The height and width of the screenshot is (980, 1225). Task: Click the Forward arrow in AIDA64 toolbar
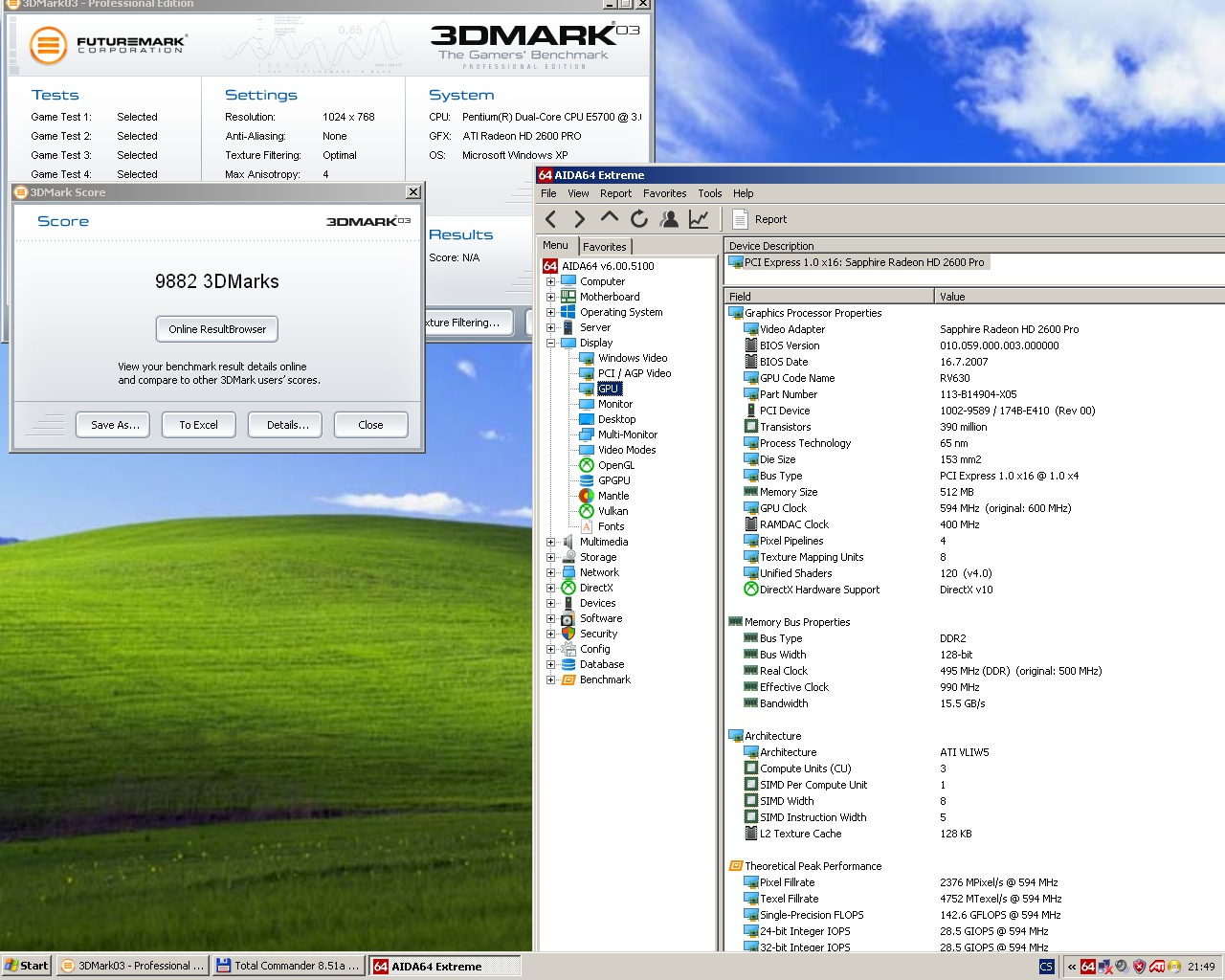579,219
